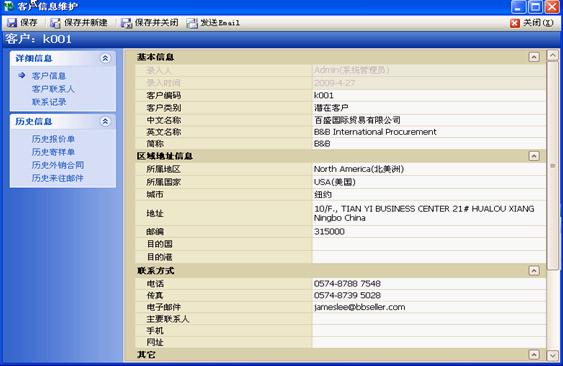The image size is (563, 366).
Task: Click the red 关闭 X icon
Action: tap(515, 23)
